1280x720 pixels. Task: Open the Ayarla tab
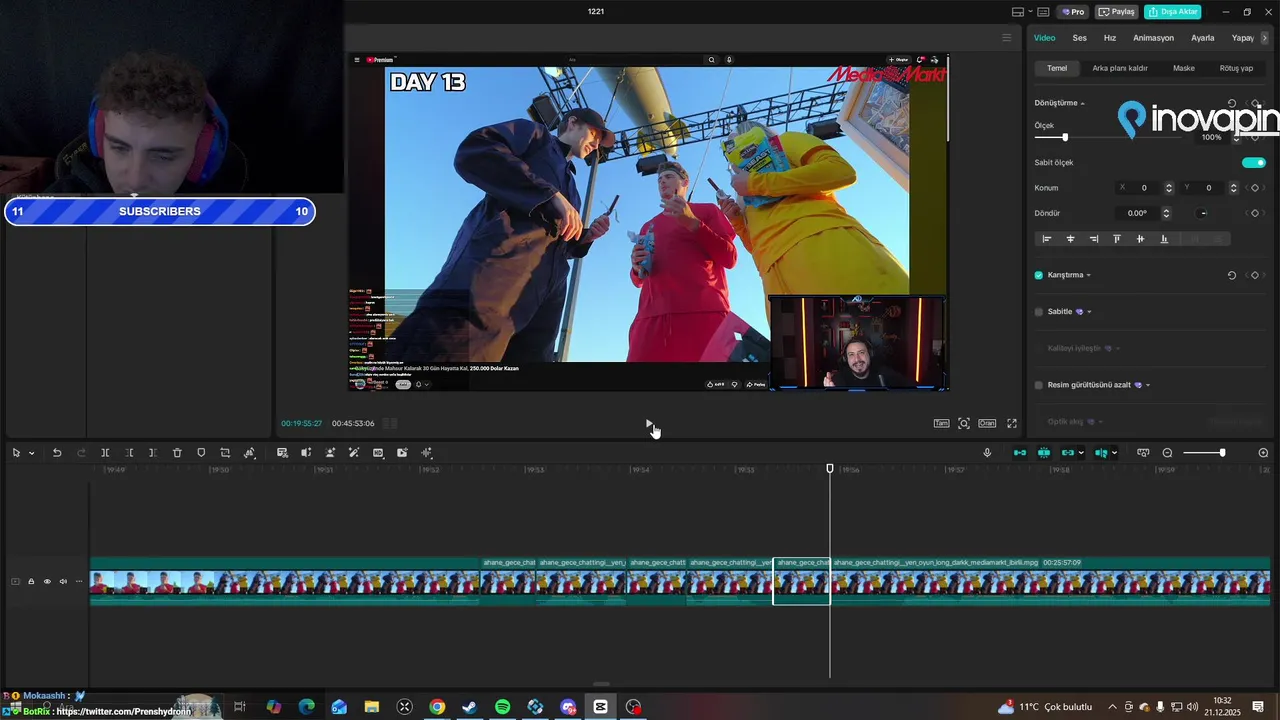coord(1203,38)
